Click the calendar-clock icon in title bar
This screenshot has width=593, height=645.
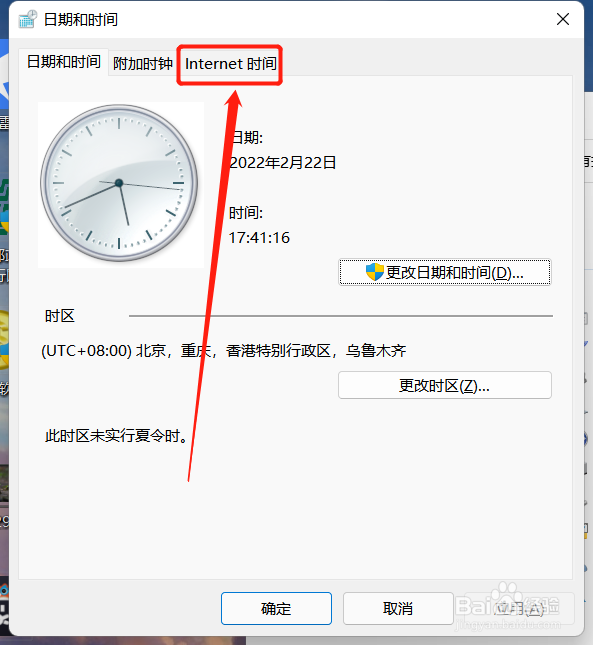[x=28, y=19]
